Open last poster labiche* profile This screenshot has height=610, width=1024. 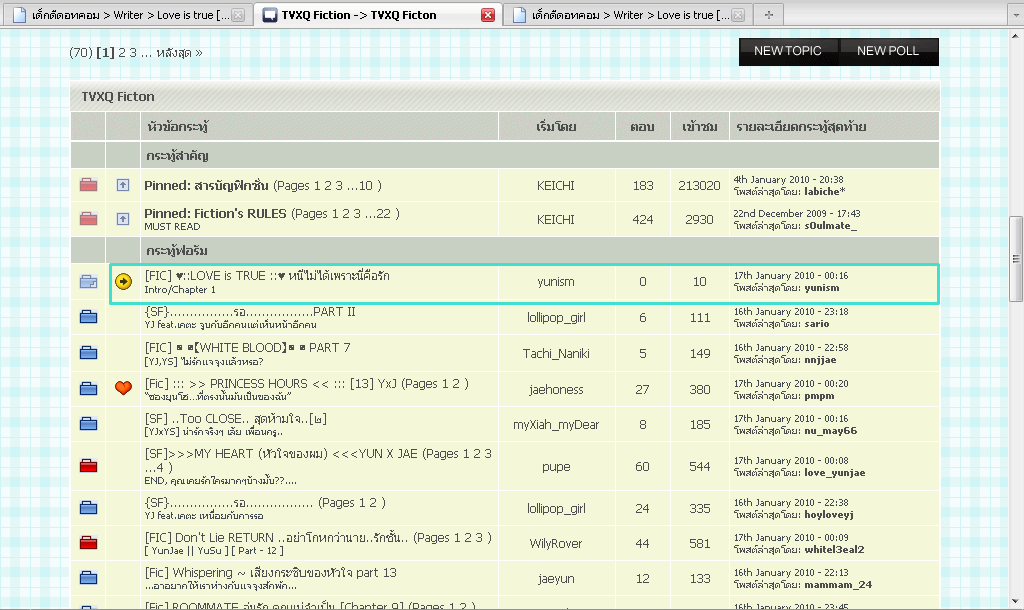[x=825, y=191]
